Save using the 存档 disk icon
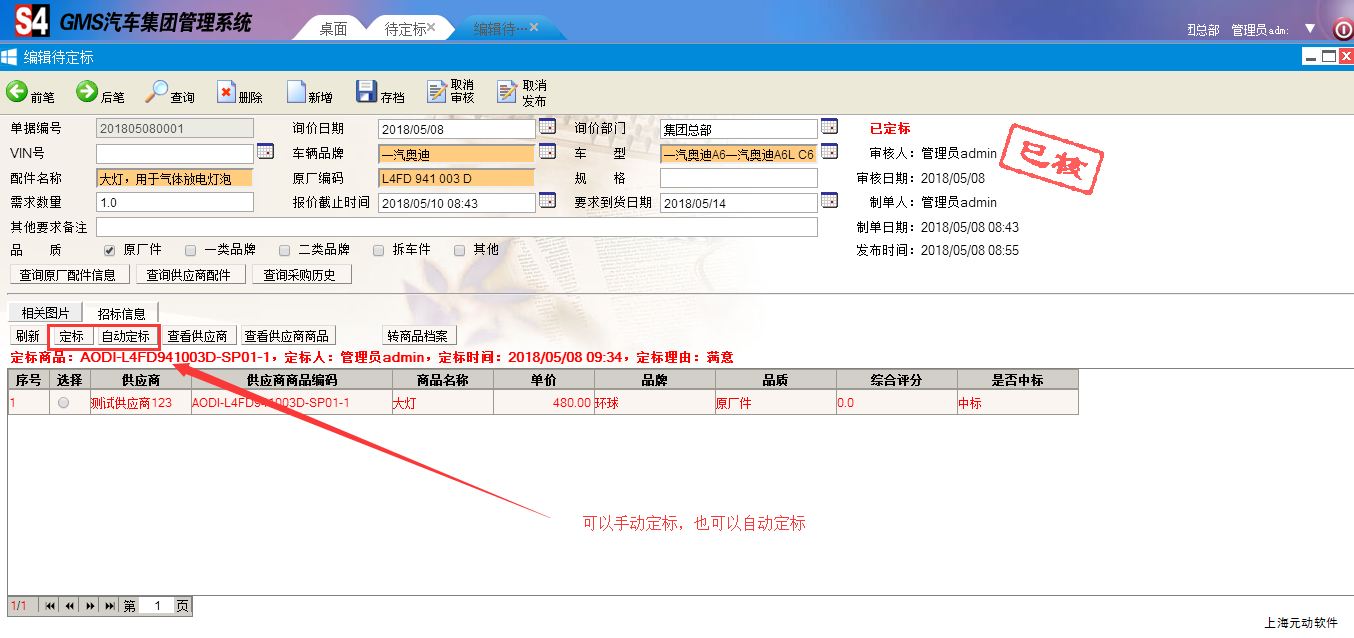This screenshot has width=1354, height=638. tap(366, 92)
